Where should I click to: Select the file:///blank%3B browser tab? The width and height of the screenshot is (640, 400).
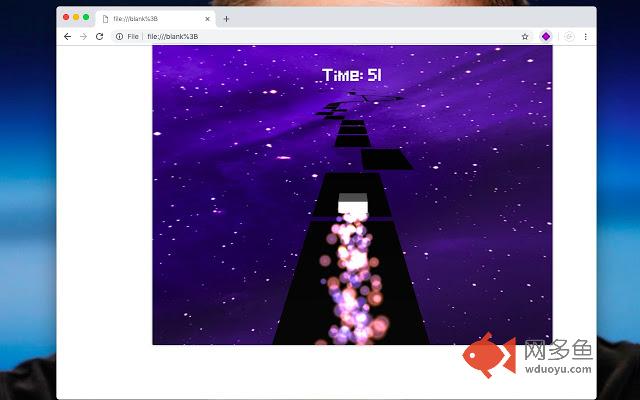[156, 19]
